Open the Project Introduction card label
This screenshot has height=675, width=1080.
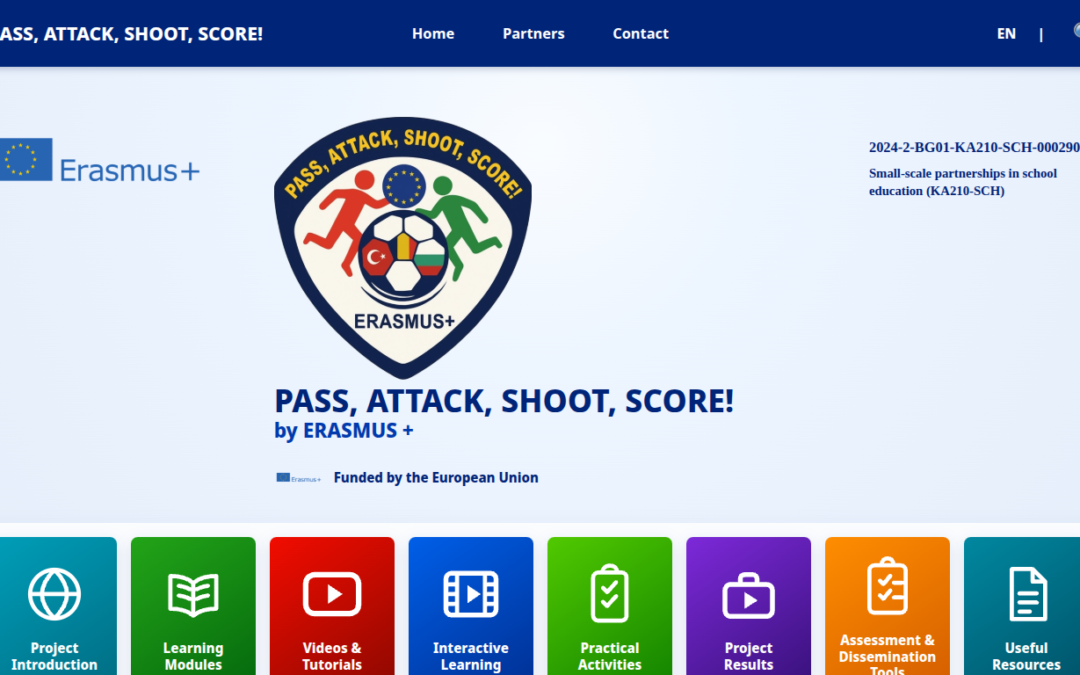click(x=54, y=656)
